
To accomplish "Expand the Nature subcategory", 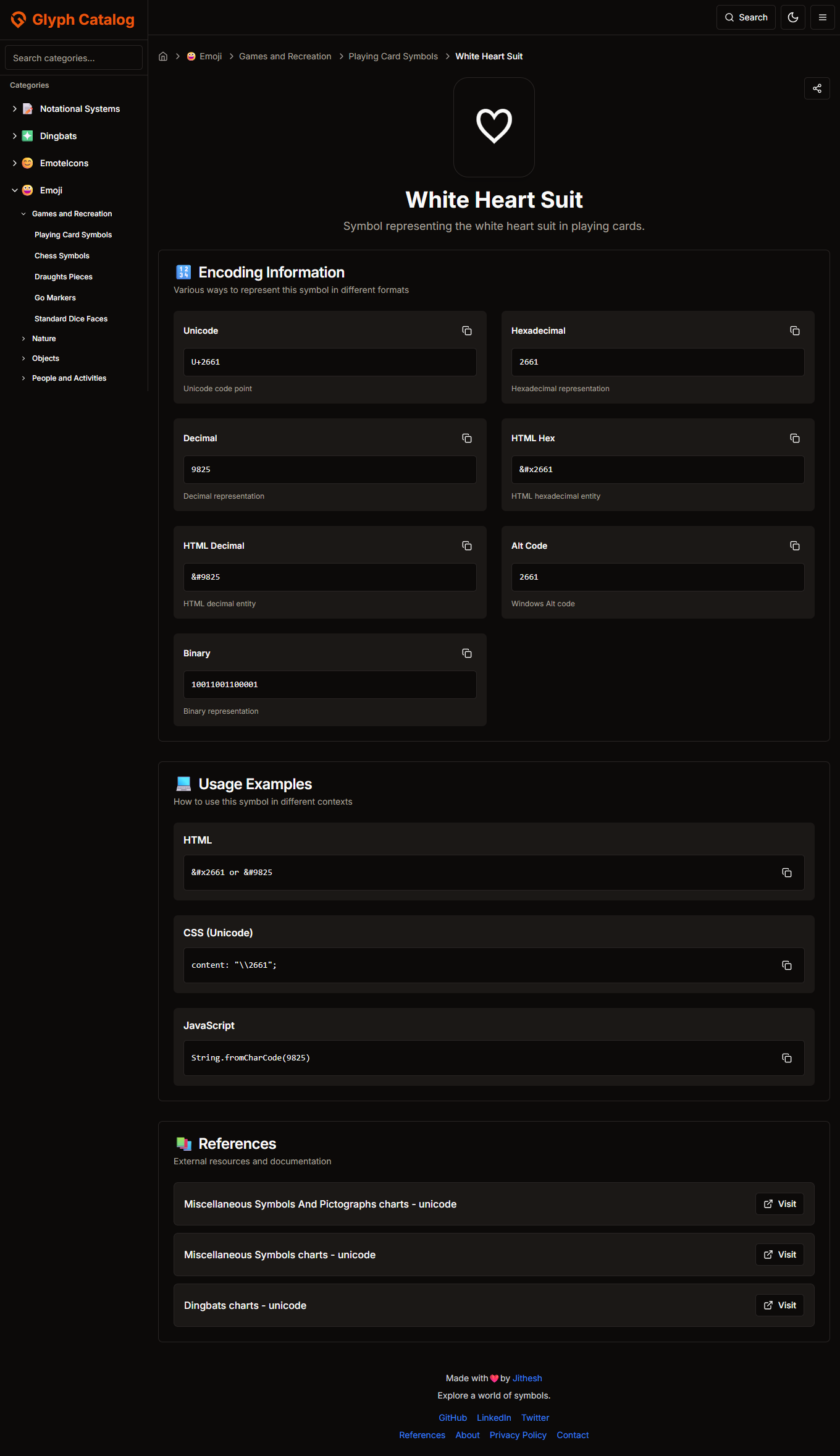I will (23, 339).
